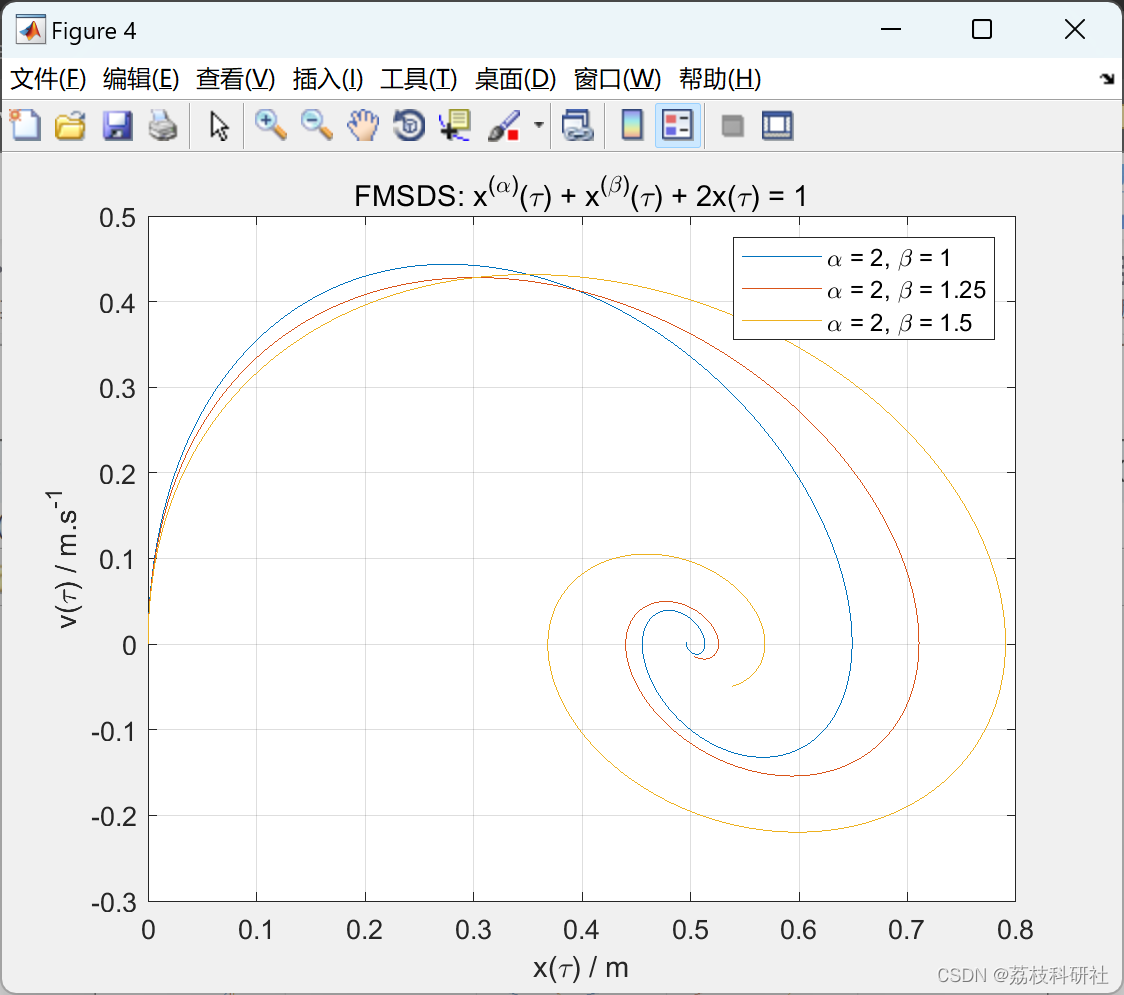Insert a colorbar via the toolbar icon

[x=632, y=125]
